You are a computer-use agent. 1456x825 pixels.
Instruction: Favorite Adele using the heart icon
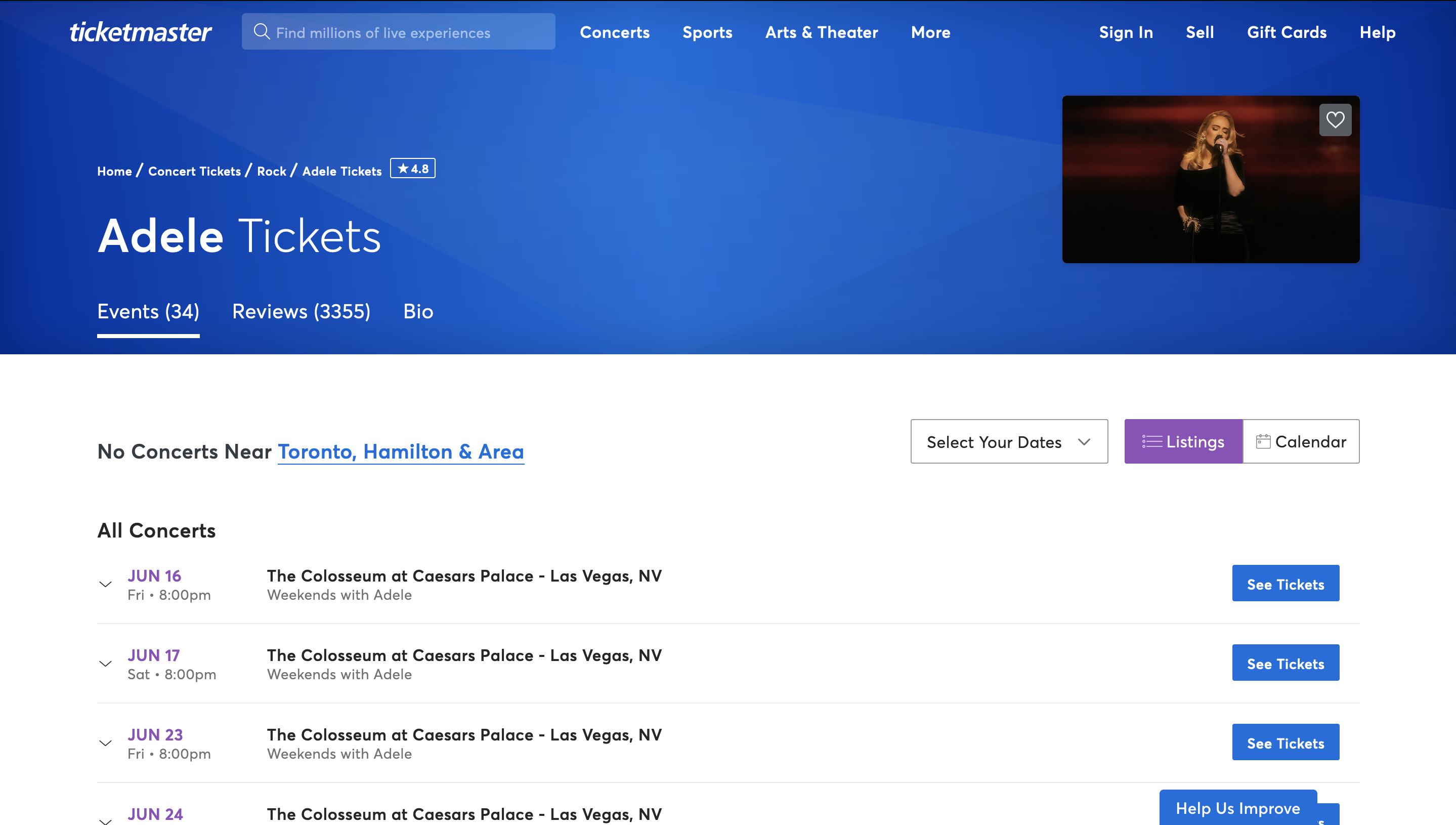tap(1336, 119)
